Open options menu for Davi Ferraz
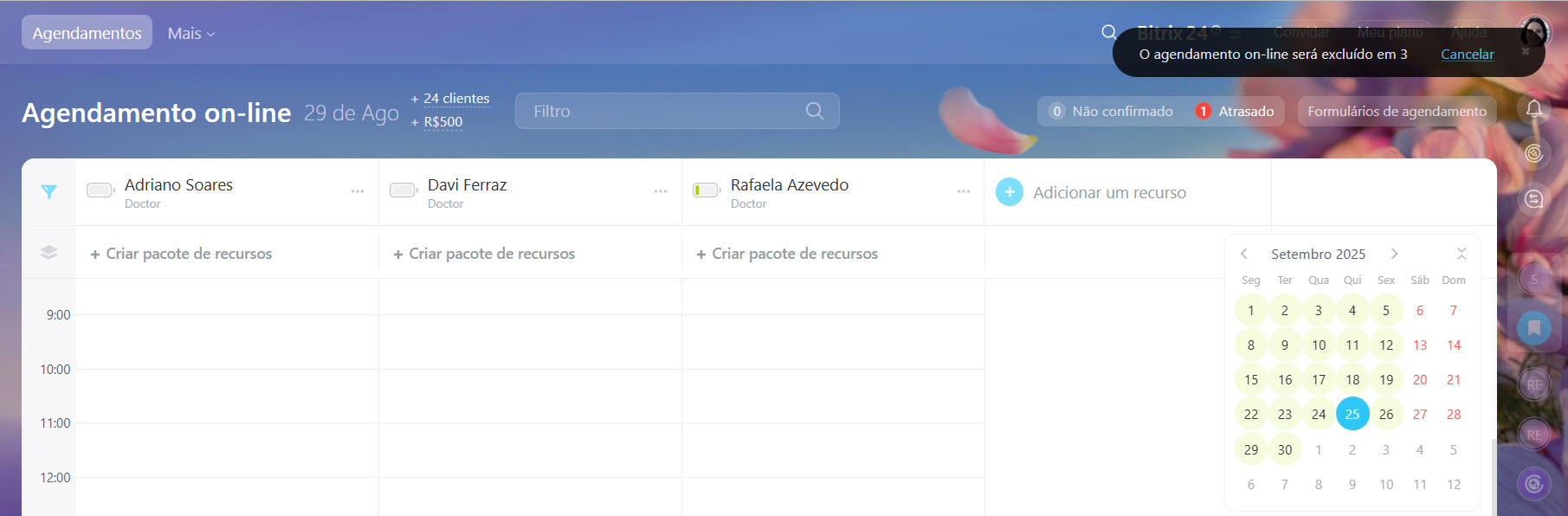Viewport: 1568px width, 516px height. 661,191
